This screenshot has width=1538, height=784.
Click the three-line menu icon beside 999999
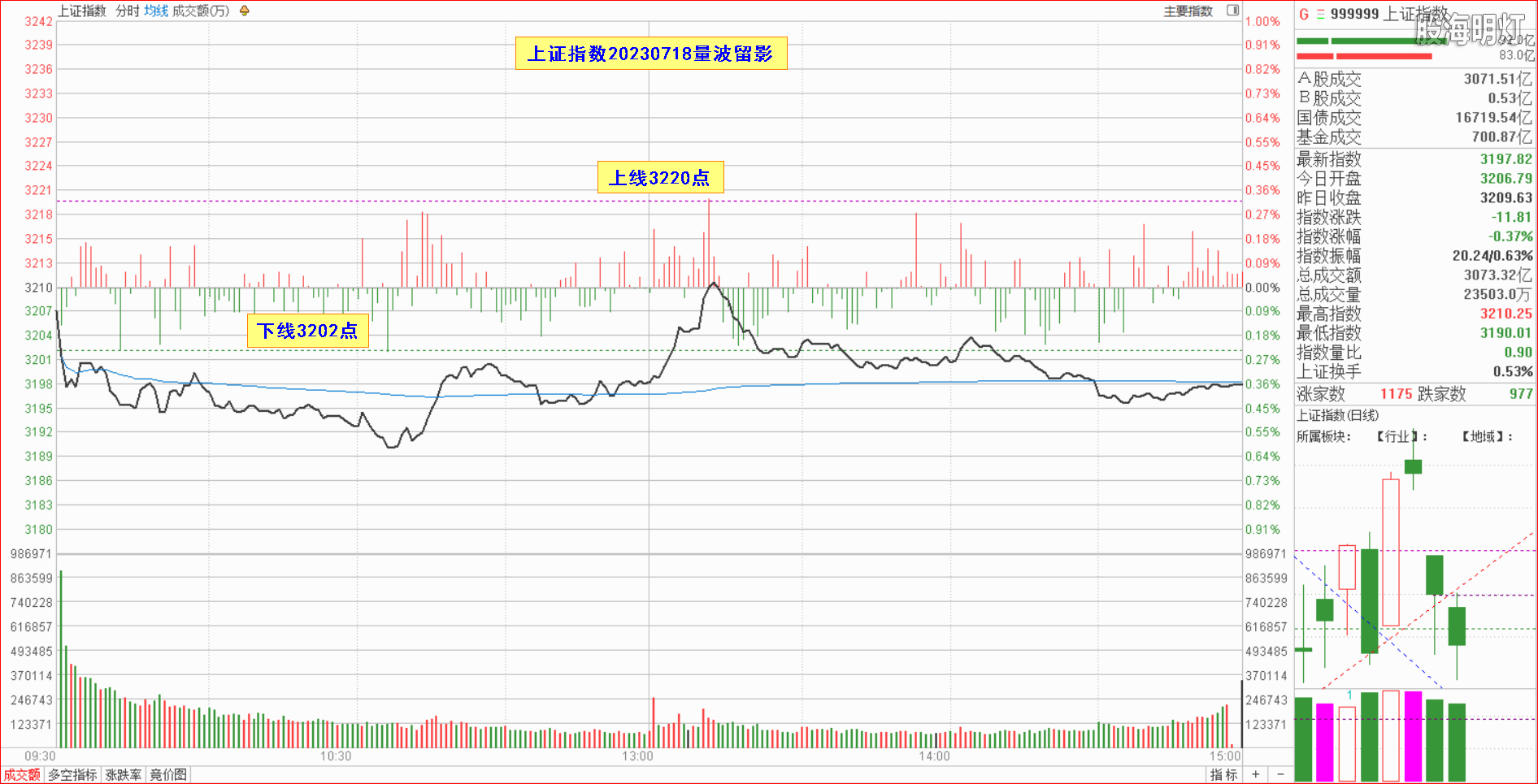pyautogui.click(x=1320, y=14)
